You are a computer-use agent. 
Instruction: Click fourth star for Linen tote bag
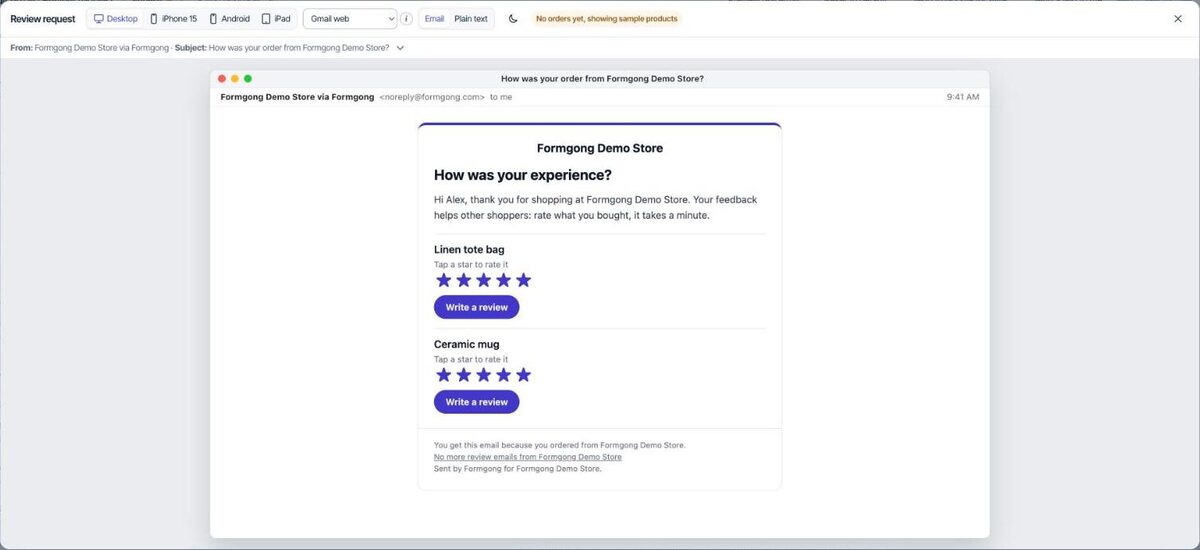pos(503,280)
